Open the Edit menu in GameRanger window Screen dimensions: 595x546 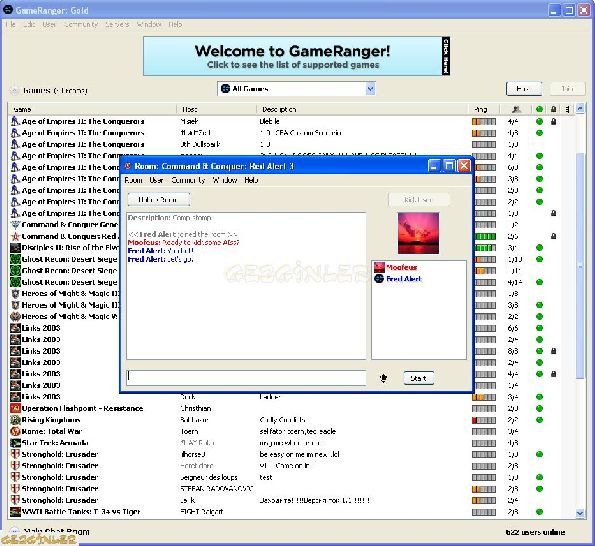[29, 24]
